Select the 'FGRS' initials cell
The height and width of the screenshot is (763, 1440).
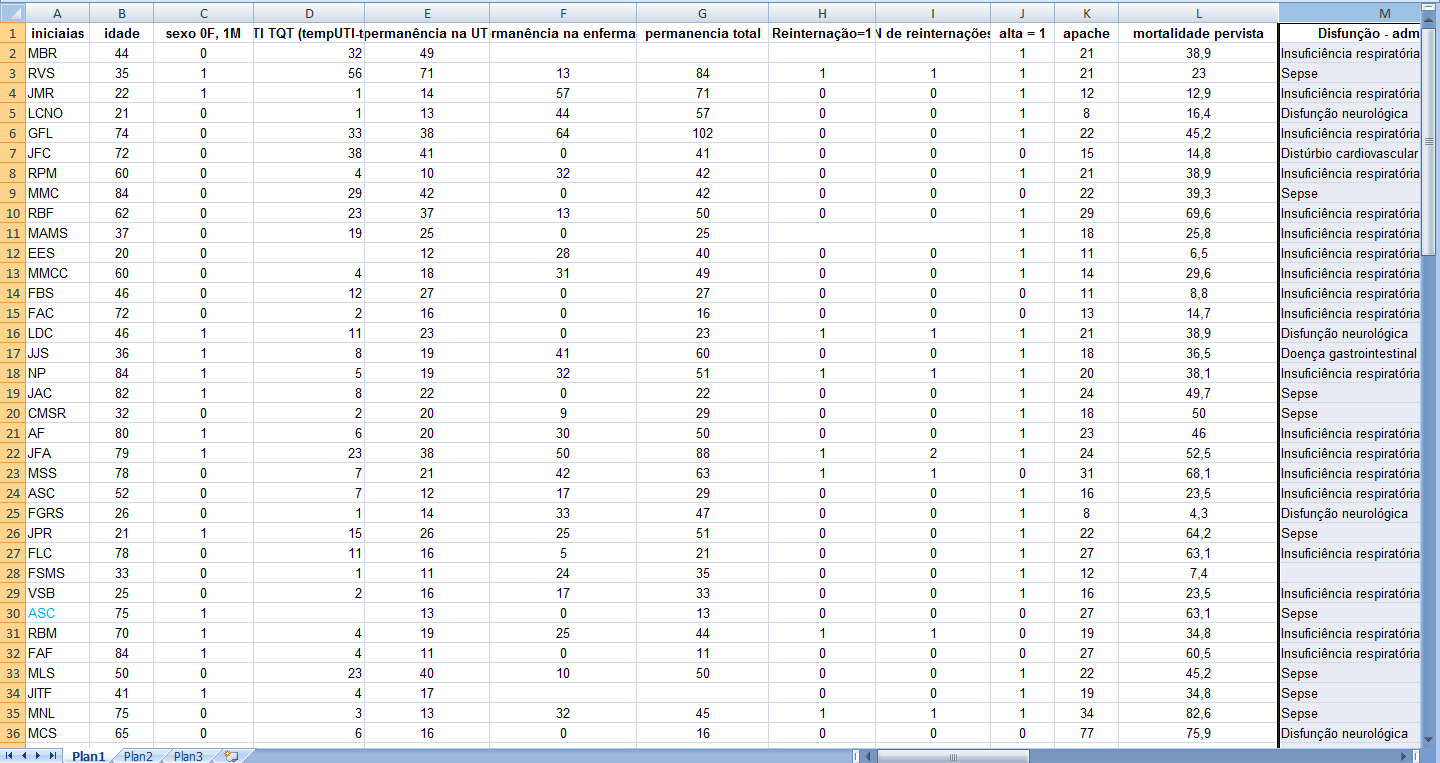[57, 513]
